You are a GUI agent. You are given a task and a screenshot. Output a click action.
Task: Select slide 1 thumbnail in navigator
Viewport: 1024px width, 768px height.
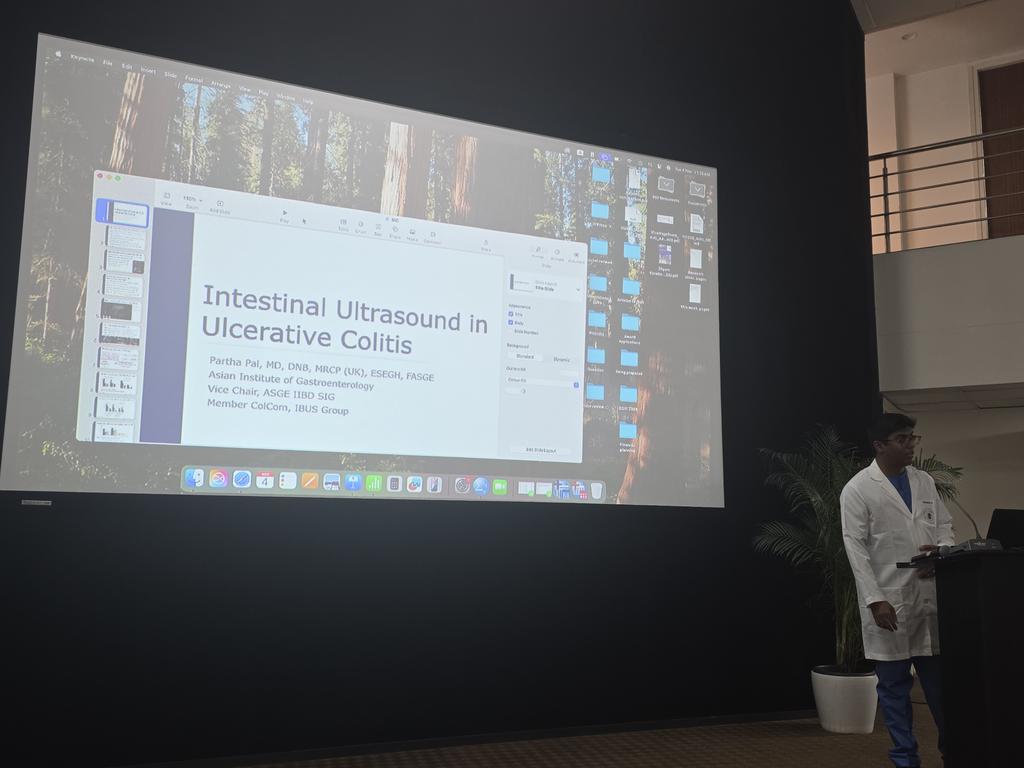point(123,214)
